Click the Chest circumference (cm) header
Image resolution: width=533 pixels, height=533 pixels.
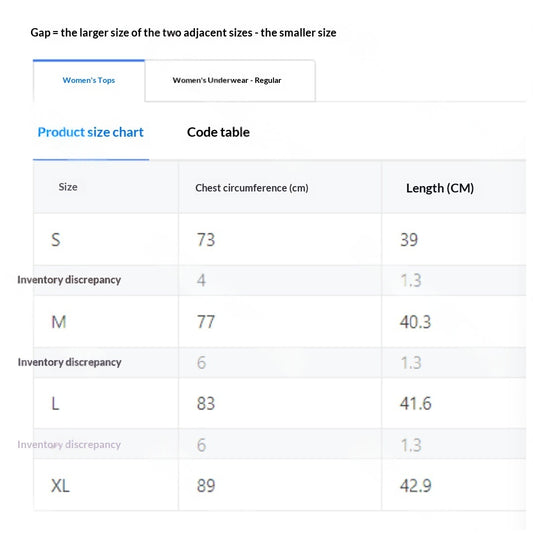(x=252, y=188)
